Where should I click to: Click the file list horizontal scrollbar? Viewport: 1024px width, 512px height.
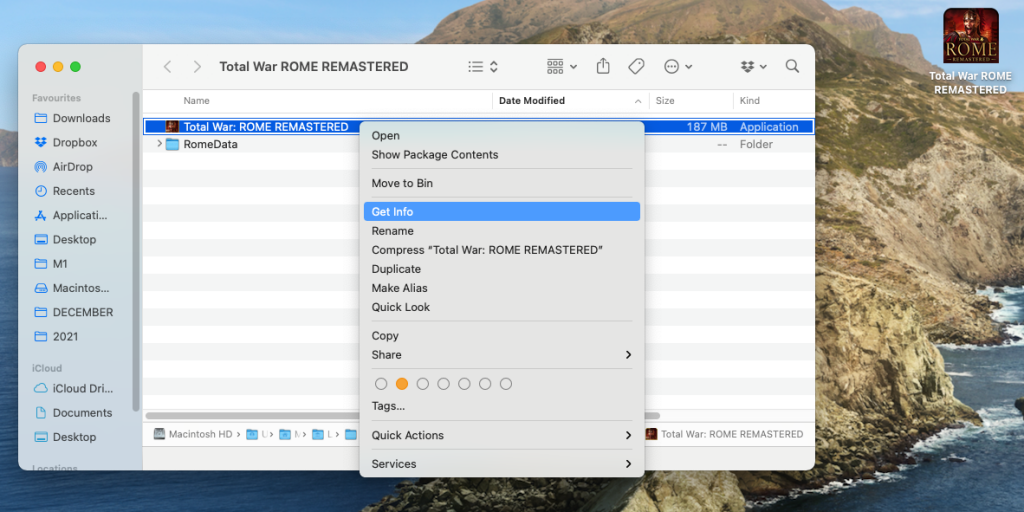pos(402,415)
